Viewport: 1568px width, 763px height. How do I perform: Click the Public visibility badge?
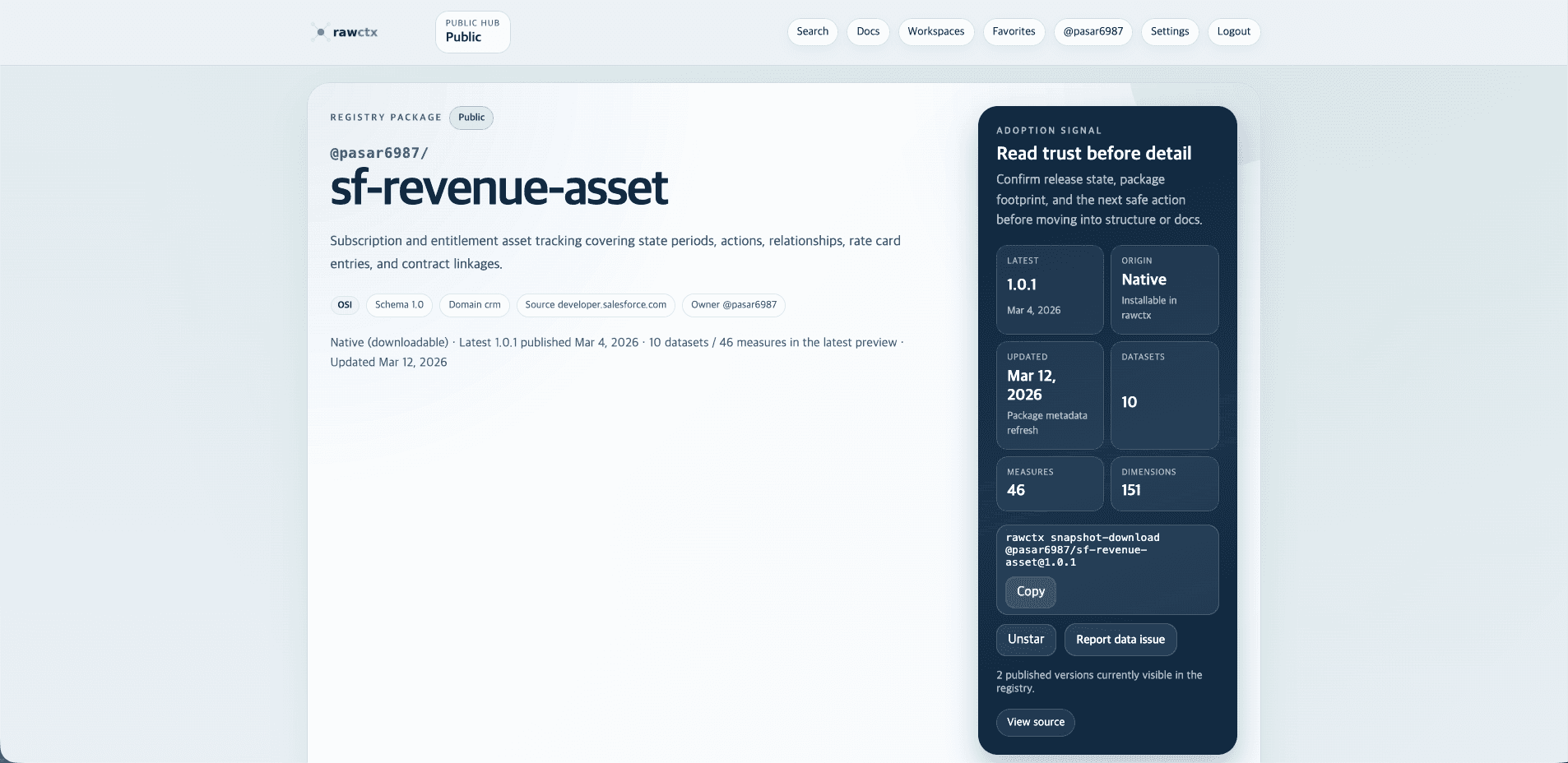[x=471, y=118]
